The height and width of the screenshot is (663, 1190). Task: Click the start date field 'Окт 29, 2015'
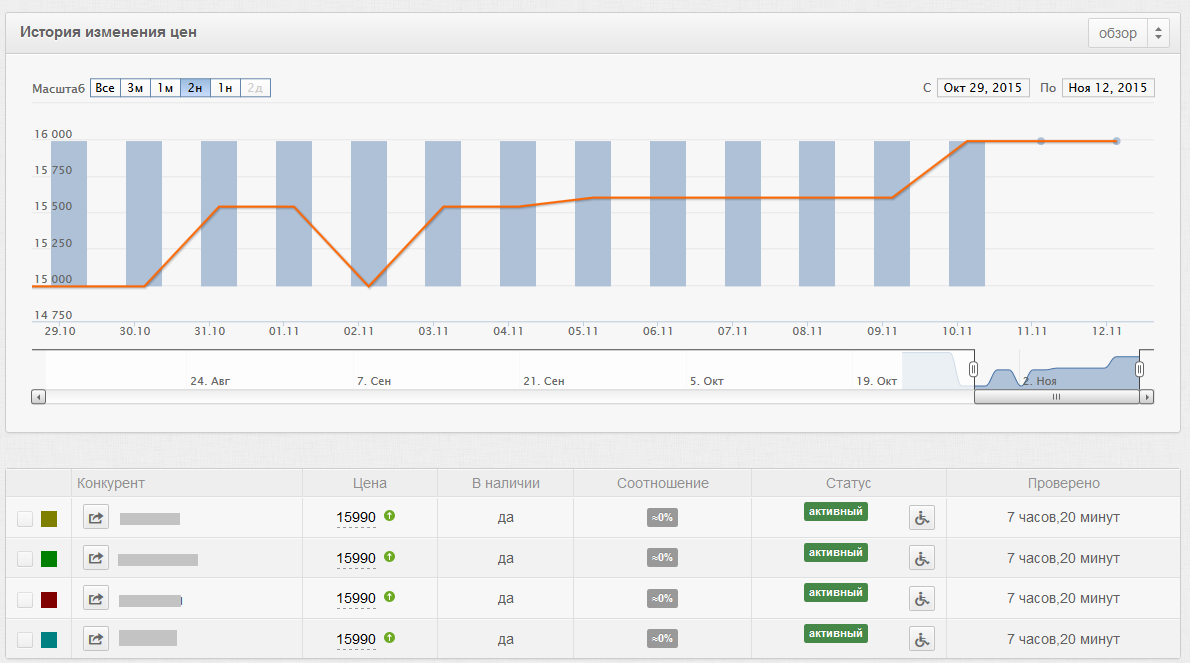click(x=983, y=88)
